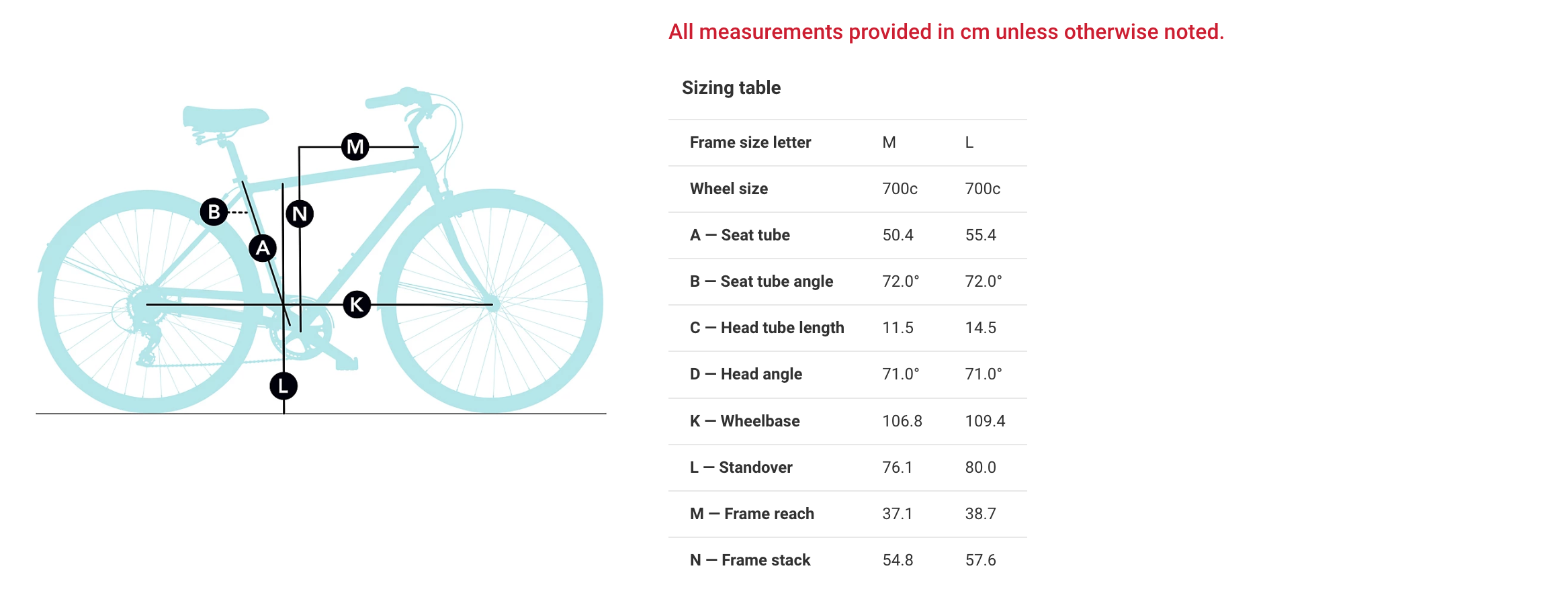Click the red measurements note text
1568x591 pixels.
click(x=946, y=32)
